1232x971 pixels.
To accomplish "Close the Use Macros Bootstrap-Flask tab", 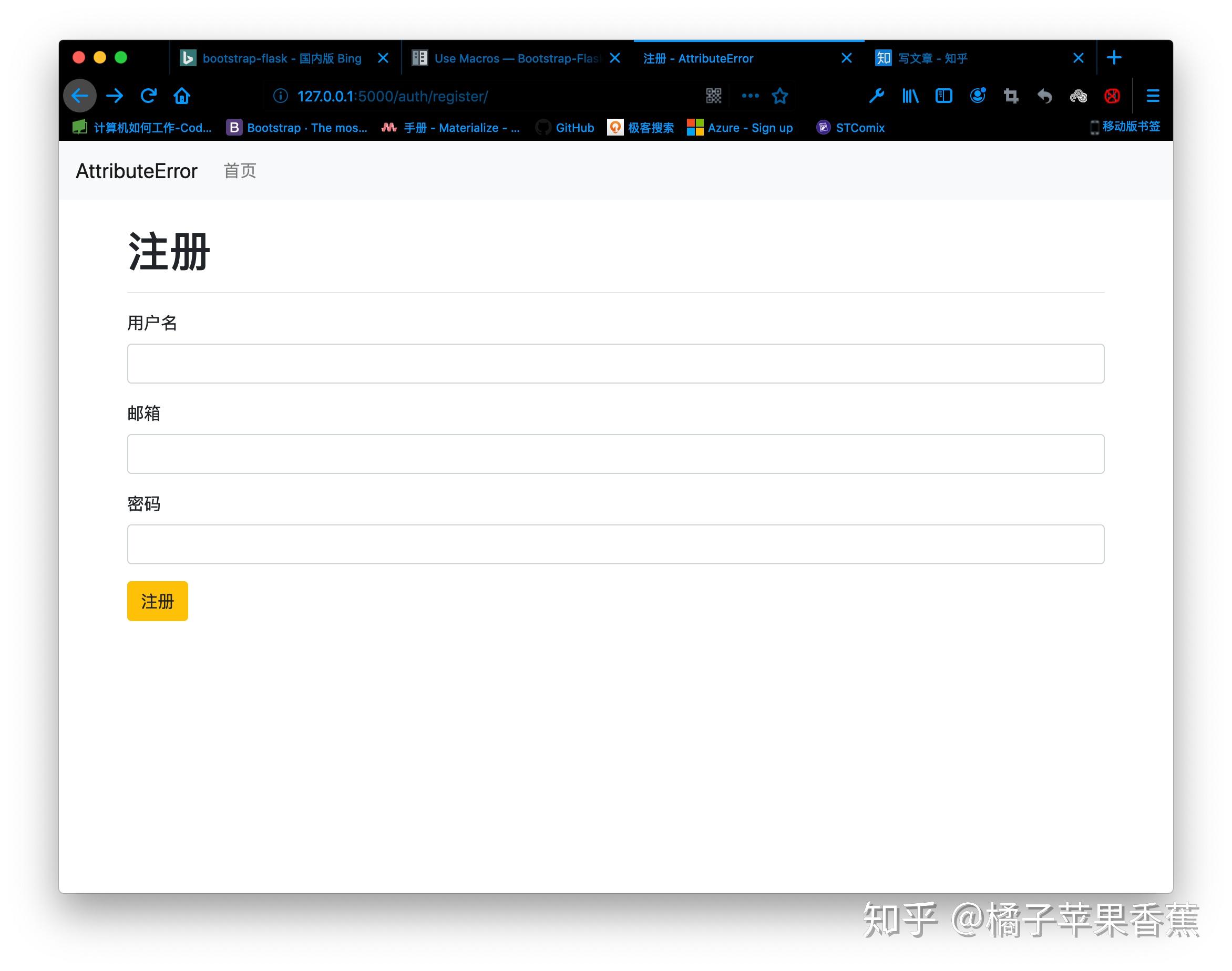I will click(x=615, y=58).
